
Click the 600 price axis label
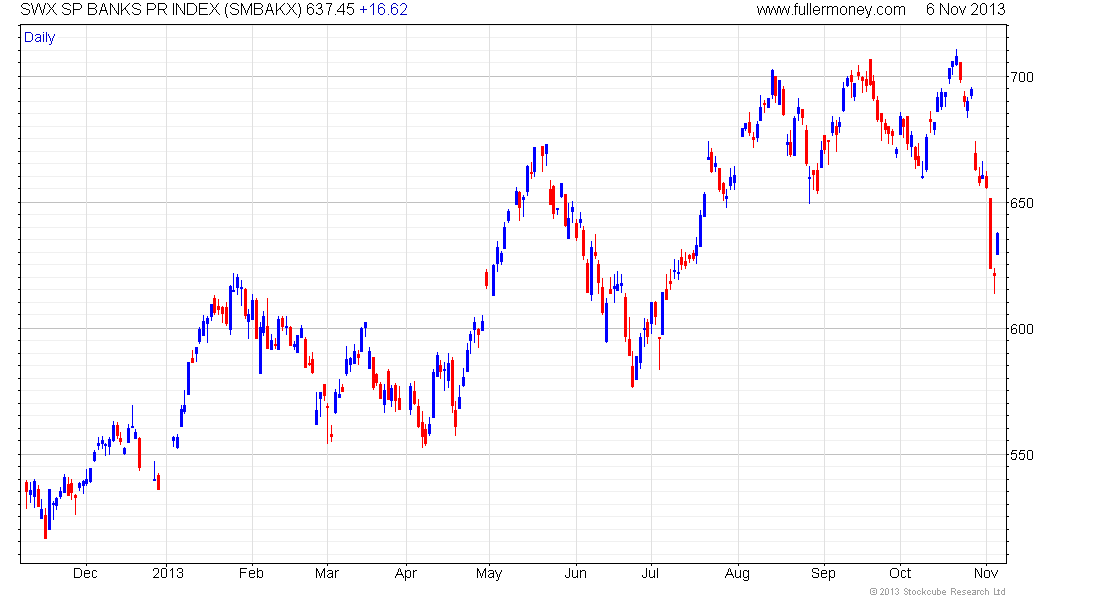(1021, 329)
